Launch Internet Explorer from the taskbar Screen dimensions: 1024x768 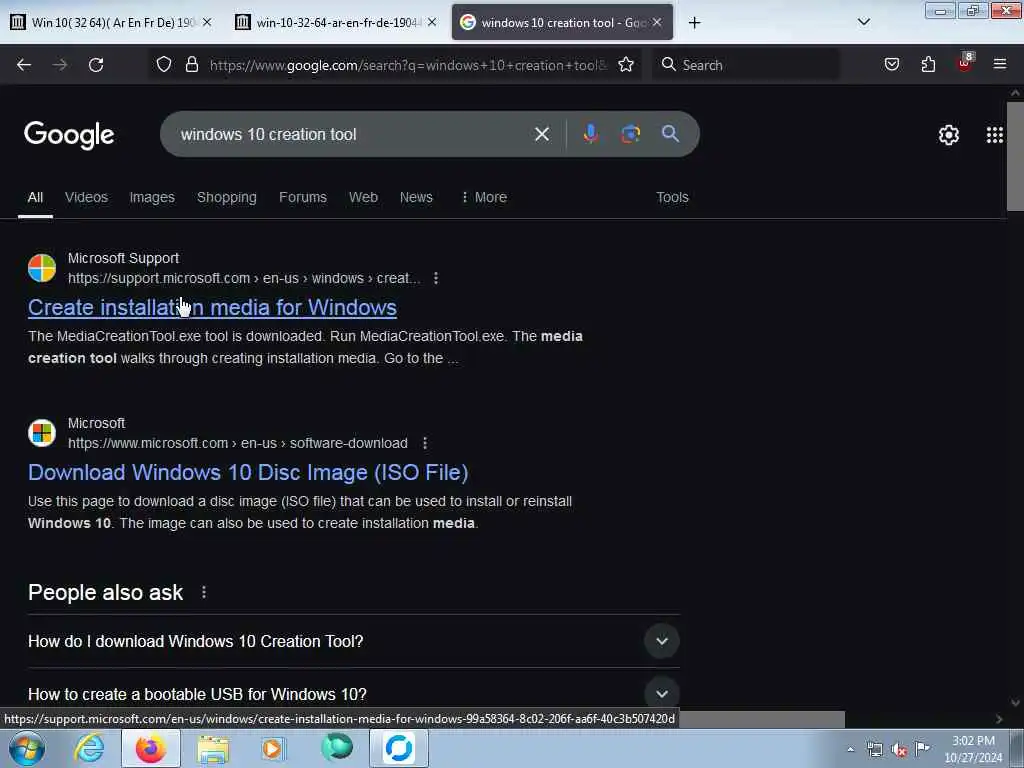89,748
